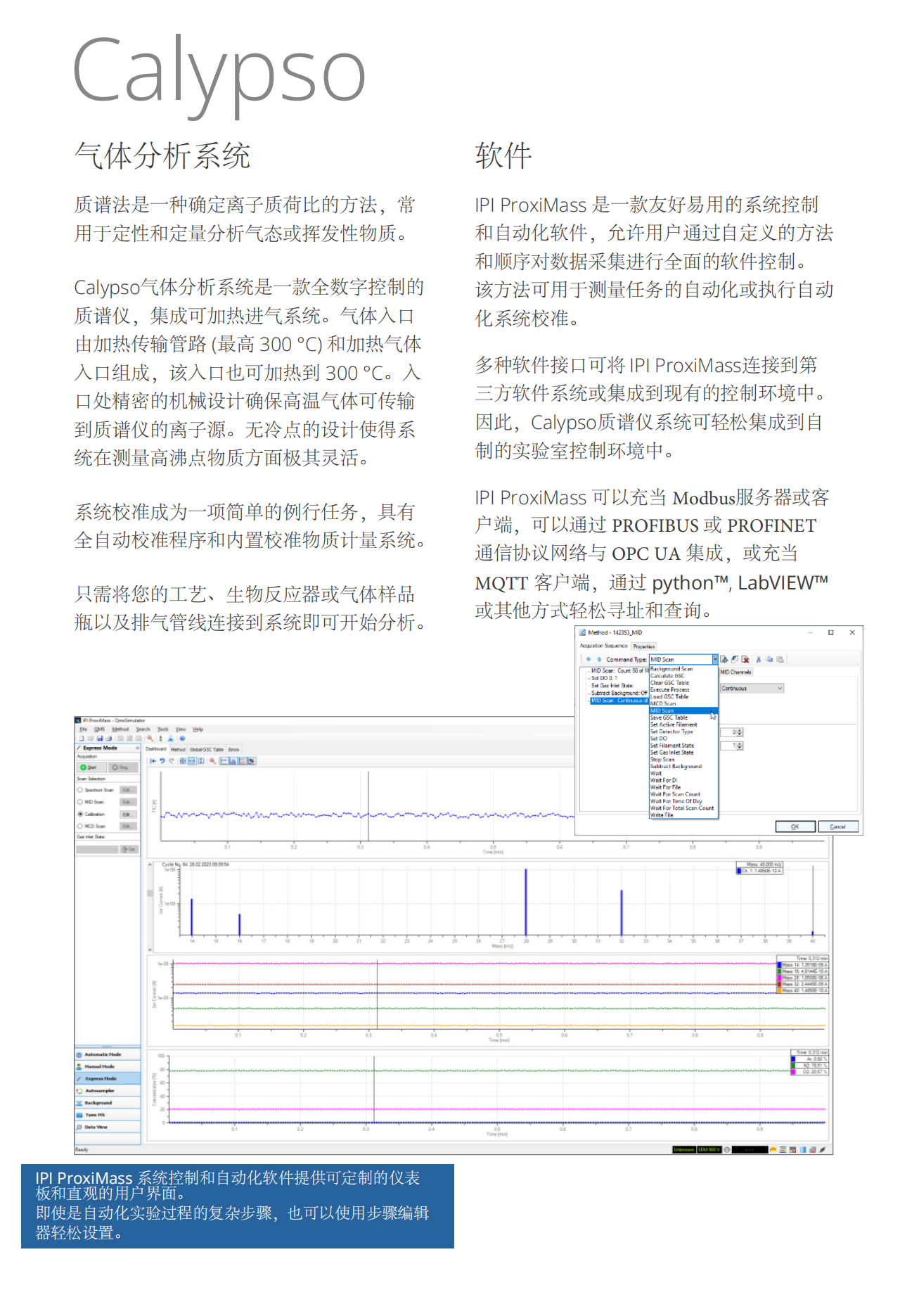The width and height of the screenshot is (900, 1316).
Task: Open the Continuous dropdown in Method dialog
Action: (x=752, y=688)
